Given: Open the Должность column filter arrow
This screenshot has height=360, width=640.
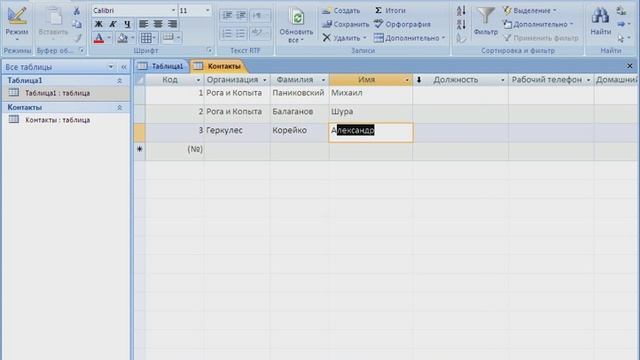Looking at the screenshot, I should 502,80.
